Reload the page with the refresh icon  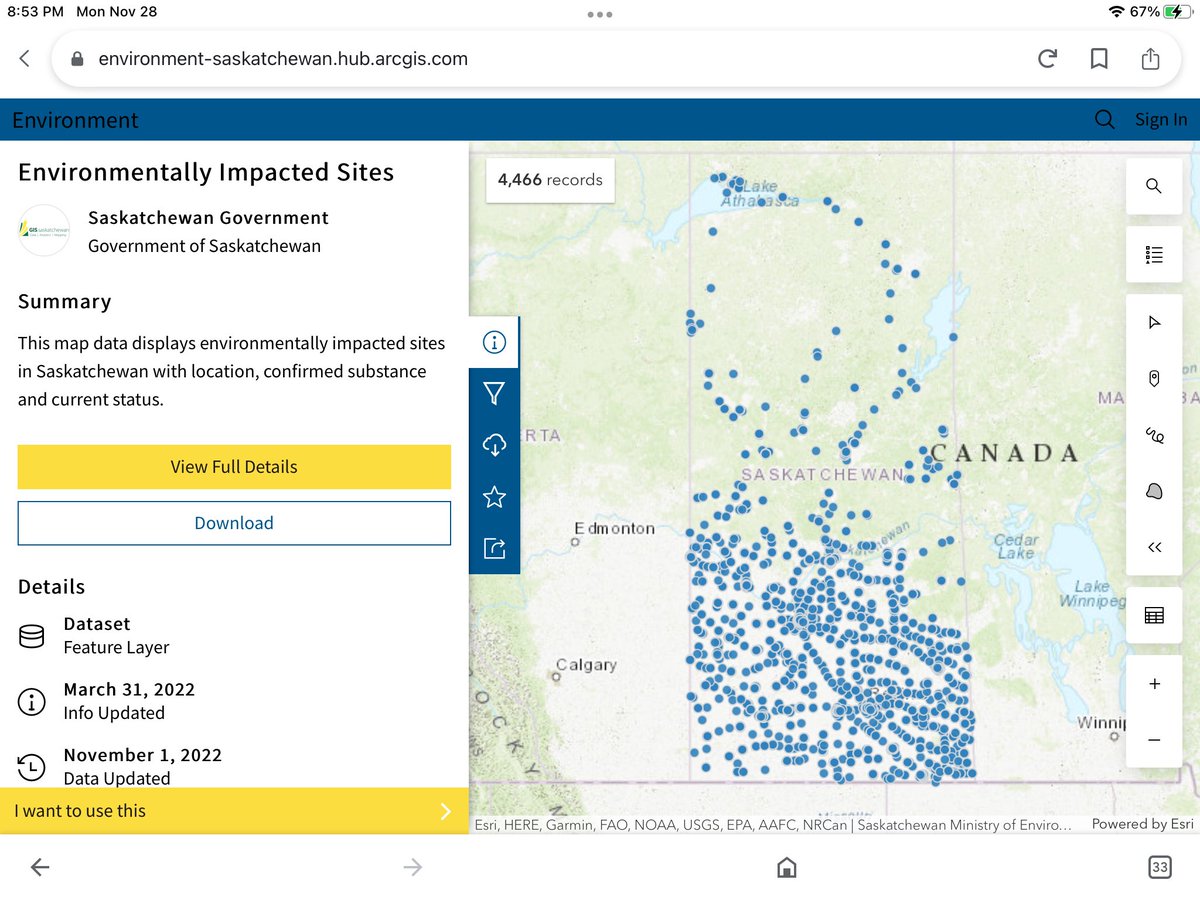coord(1047,59)
